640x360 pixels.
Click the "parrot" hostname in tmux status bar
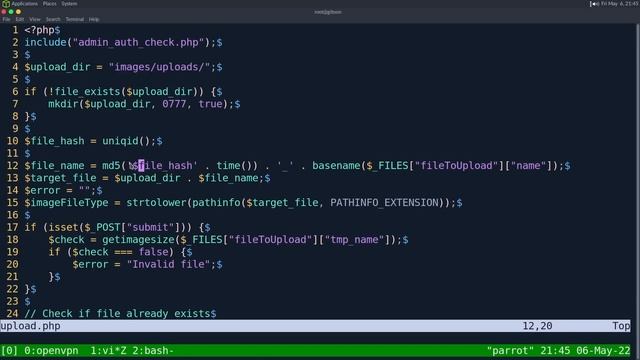pos(510,351)
